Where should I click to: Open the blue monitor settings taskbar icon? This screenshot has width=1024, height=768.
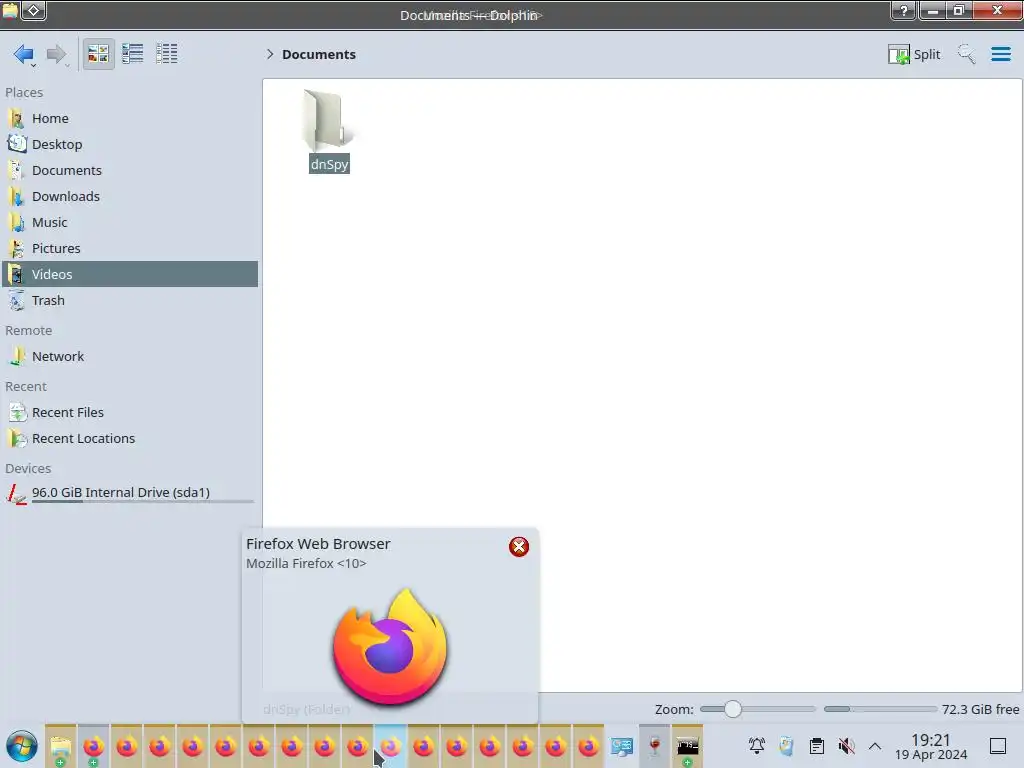pos(622,746)
